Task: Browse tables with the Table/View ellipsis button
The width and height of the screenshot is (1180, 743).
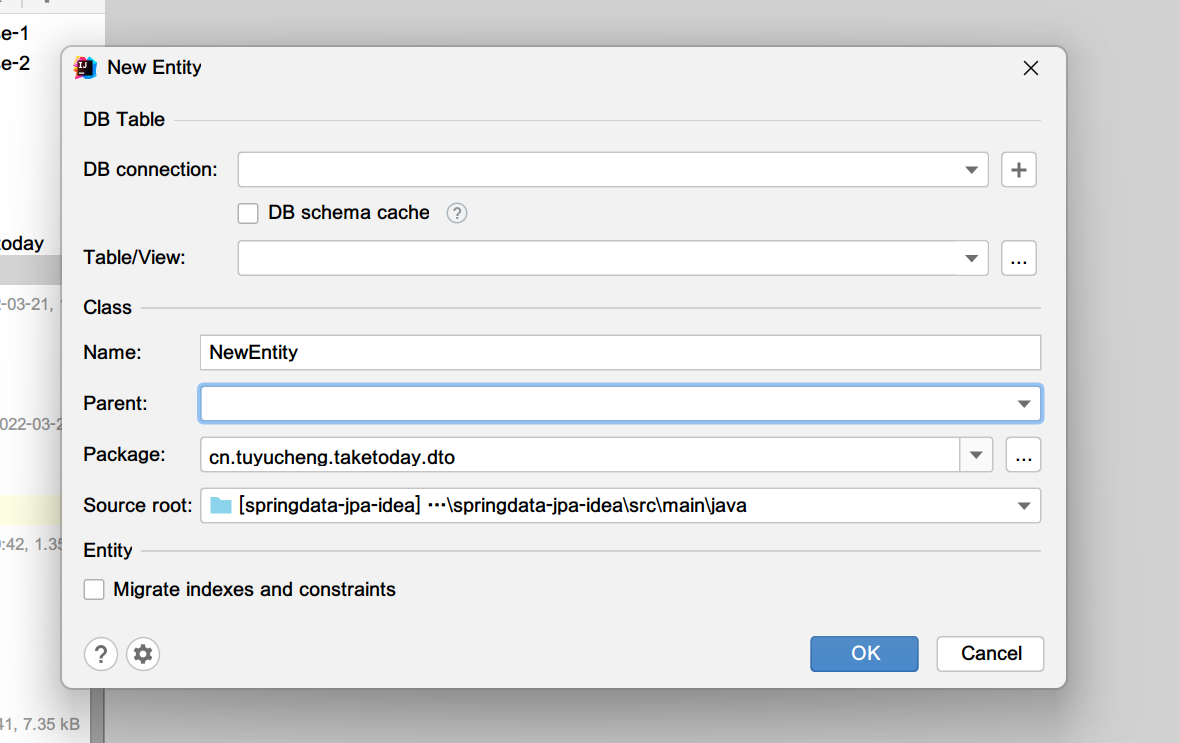Action: [x=1019, y=258]
